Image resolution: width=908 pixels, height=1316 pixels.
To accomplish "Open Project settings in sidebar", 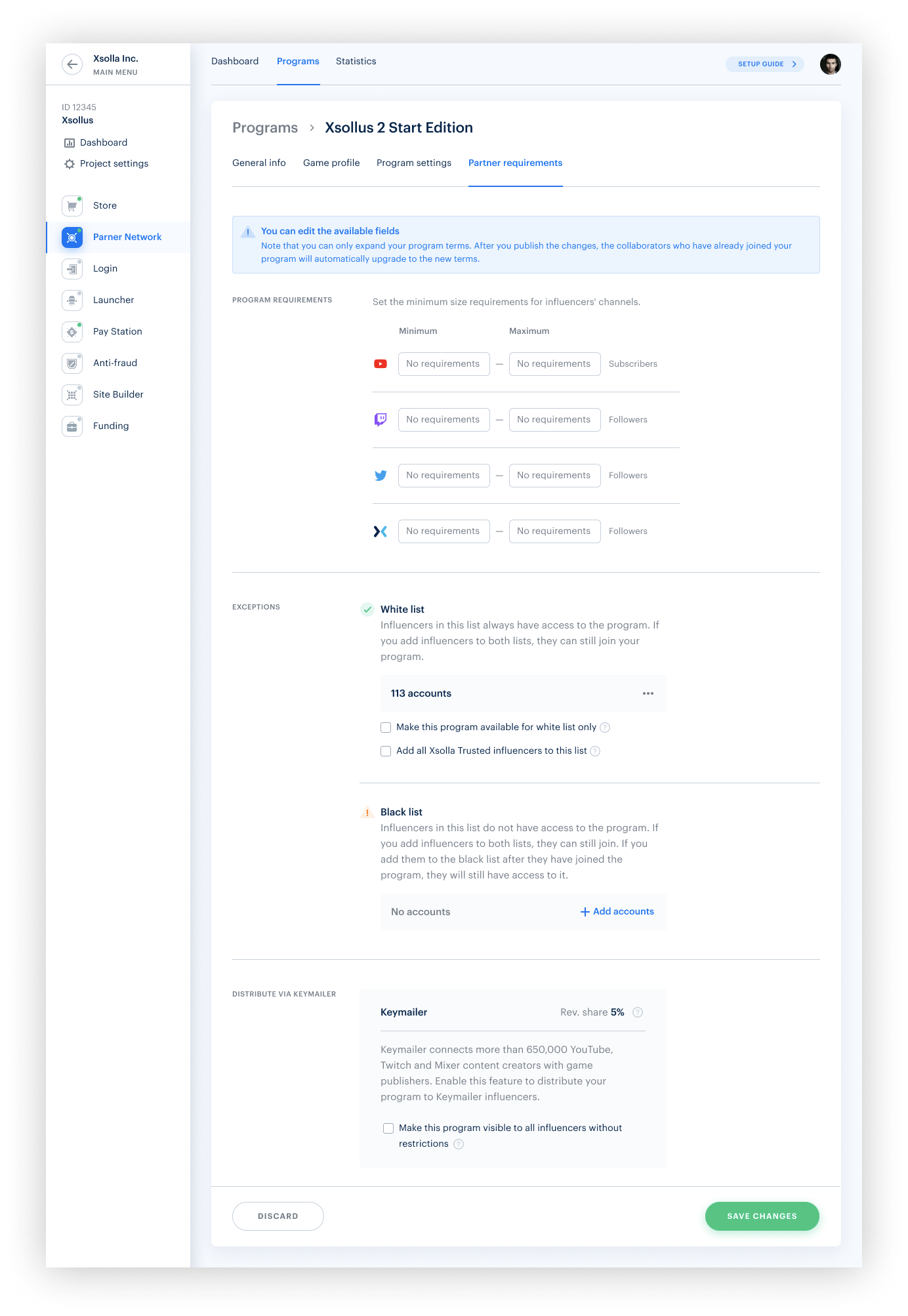I will pyautogui.click(x=114, y=164).
